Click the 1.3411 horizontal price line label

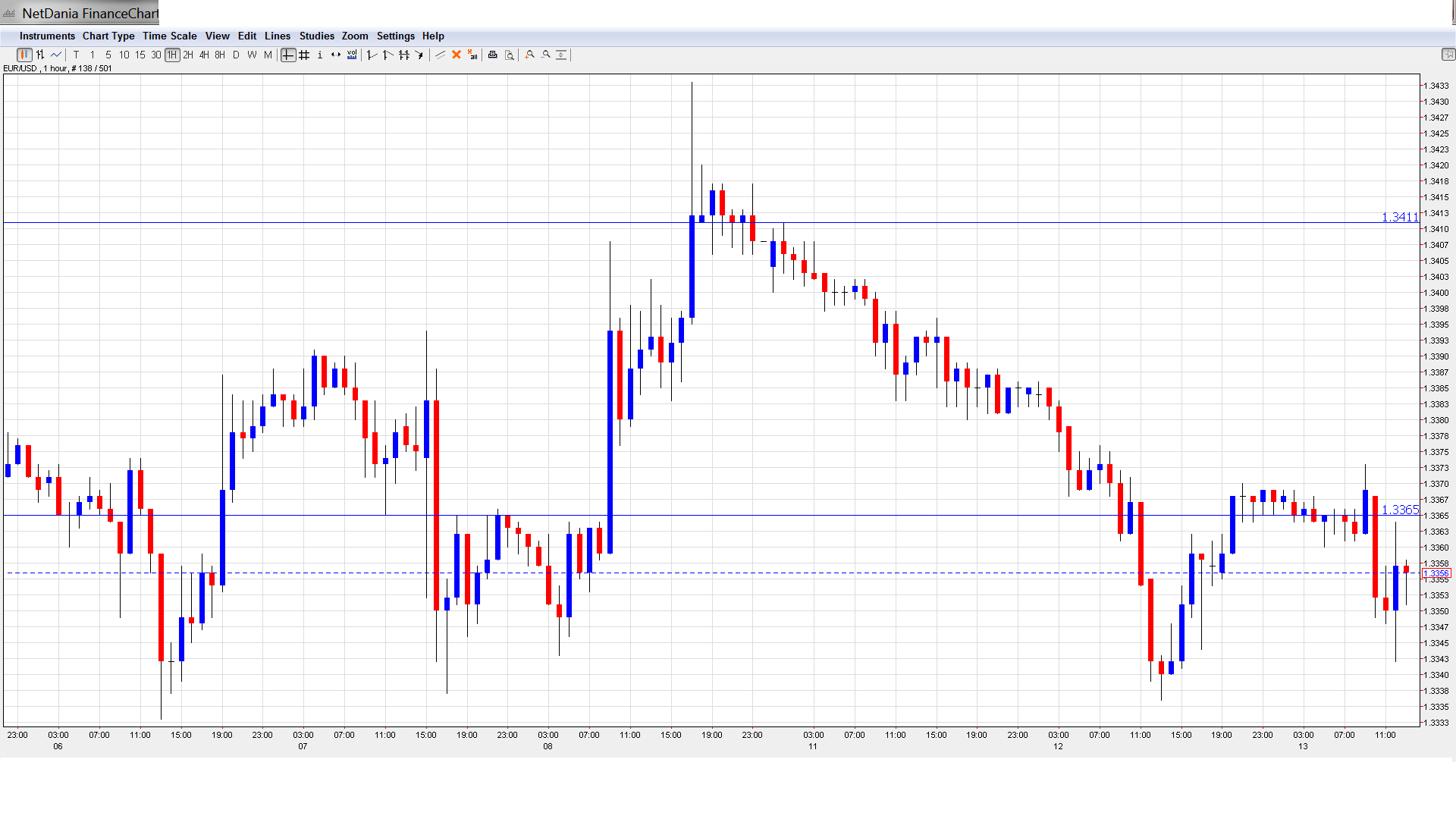1399,218
